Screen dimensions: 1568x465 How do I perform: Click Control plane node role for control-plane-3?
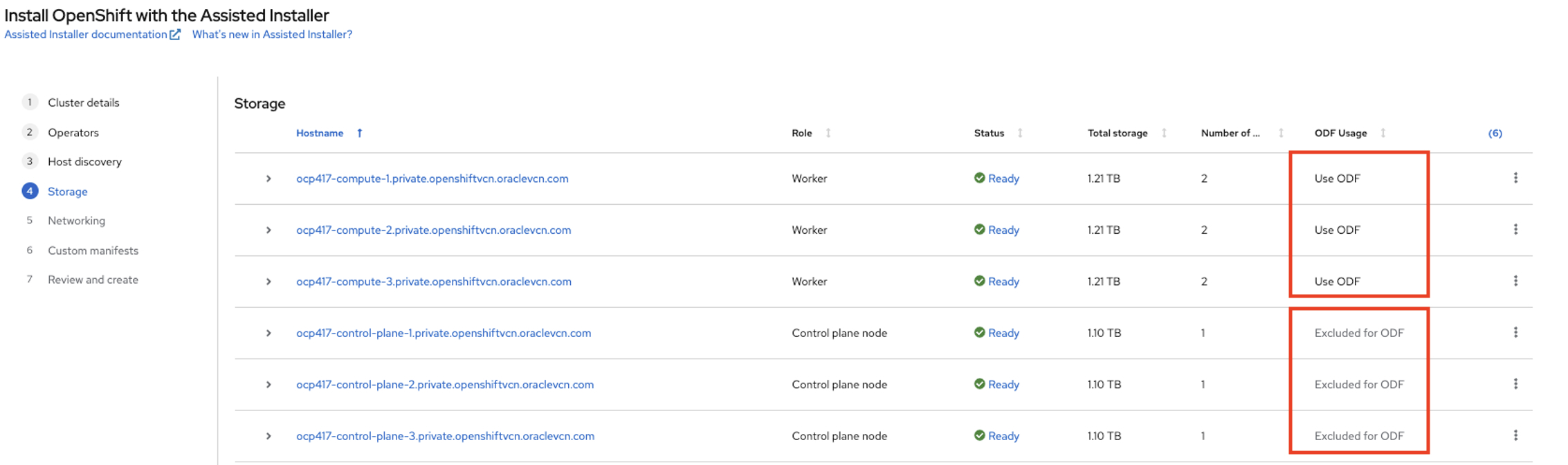(x=839, y=436)
